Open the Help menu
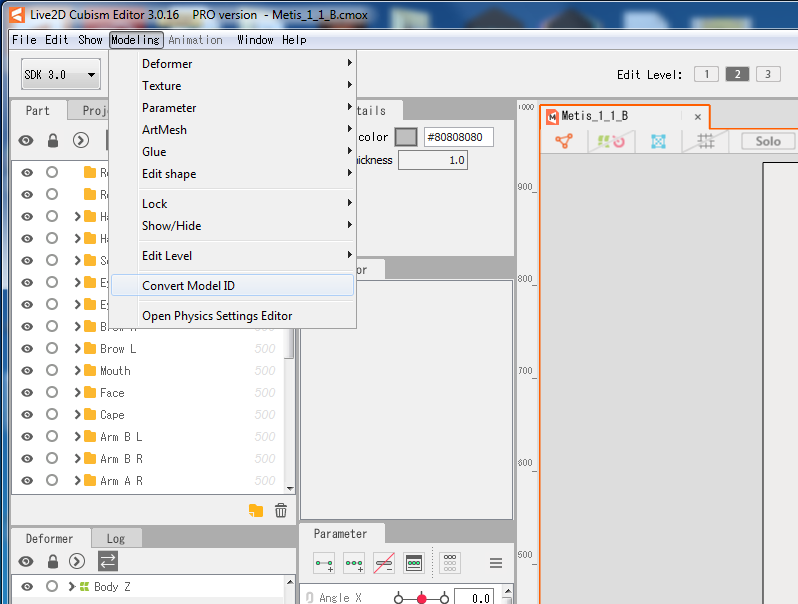Image resolution: width=798 pixels, height=604 pixels. pyautogui.click(x=294, y=40)
